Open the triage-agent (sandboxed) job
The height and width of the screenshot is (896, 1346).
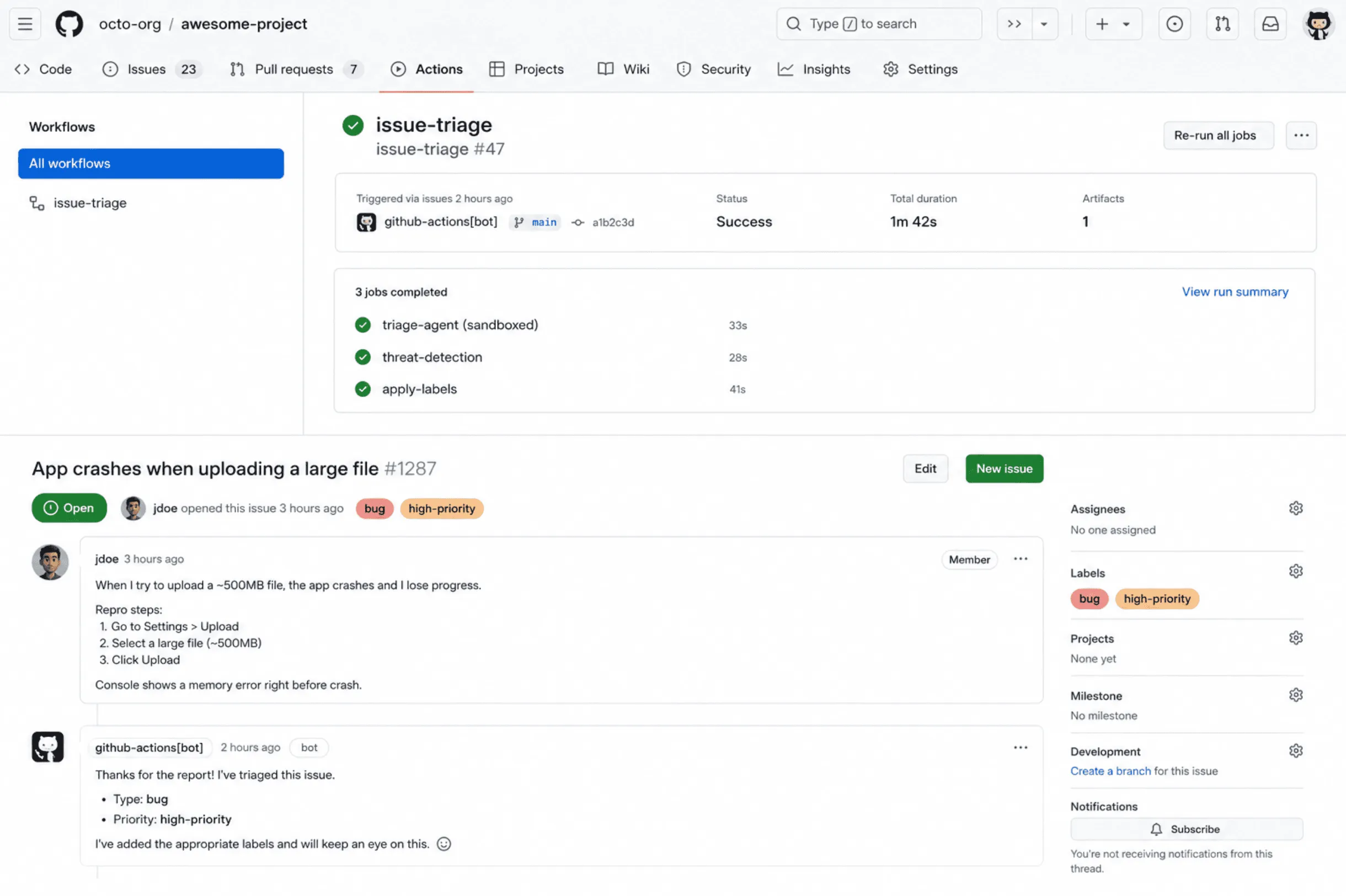[460, 324]
